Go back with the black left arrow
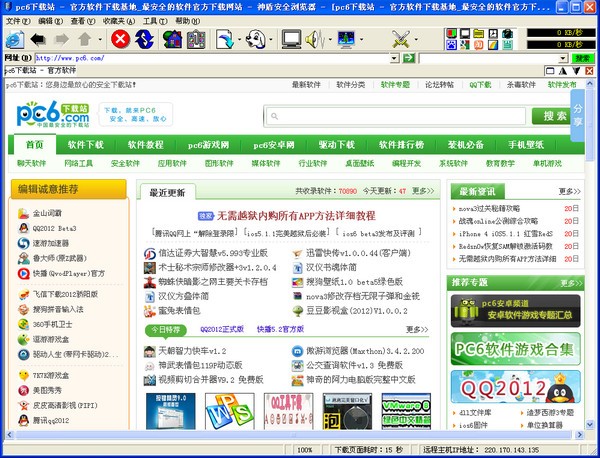600x458 pixels. (38, 39)
